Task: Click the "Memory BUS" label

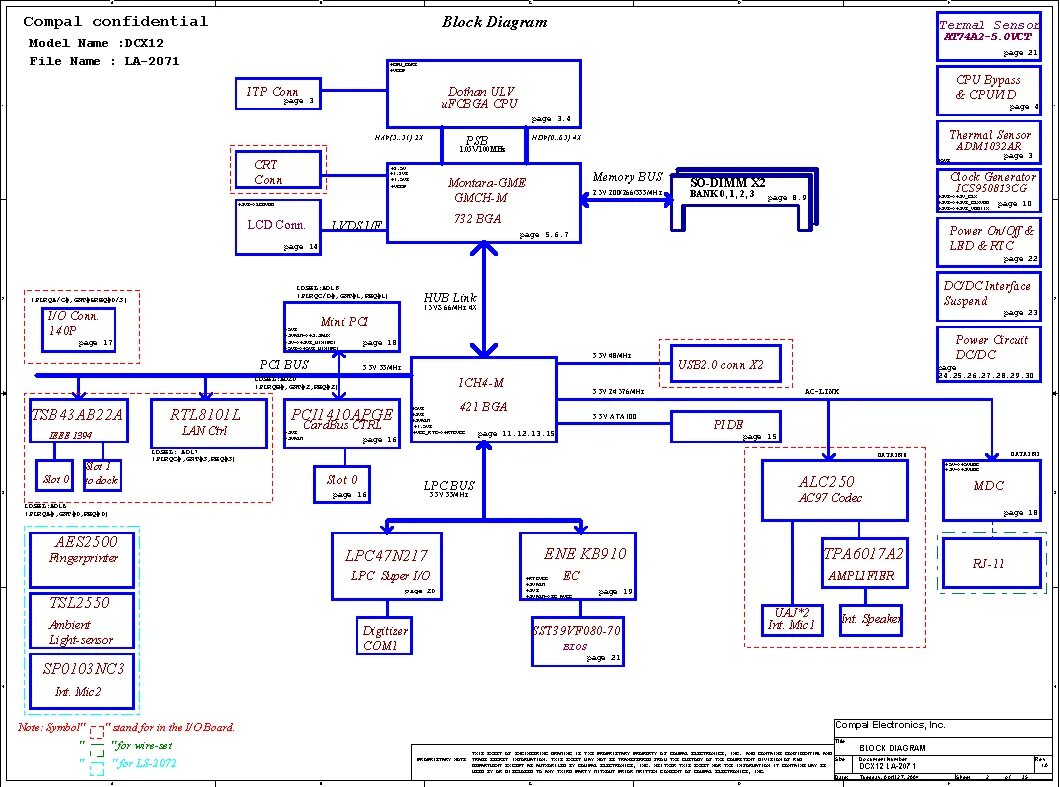Action: tap(627, 177)
